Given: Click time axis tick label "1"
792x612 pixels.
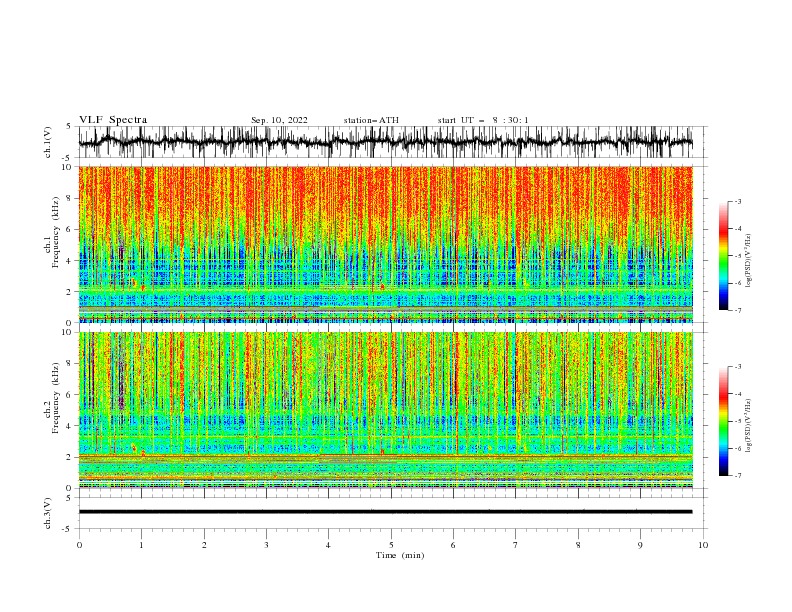Looking at the screenshot, I should click(141, 545).
